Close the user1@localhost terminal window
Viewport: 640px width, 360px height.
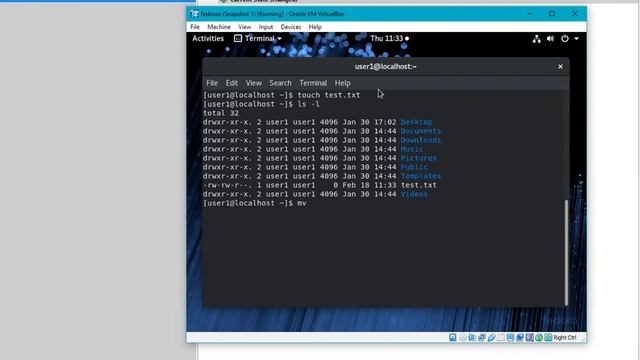pos(560,67)
